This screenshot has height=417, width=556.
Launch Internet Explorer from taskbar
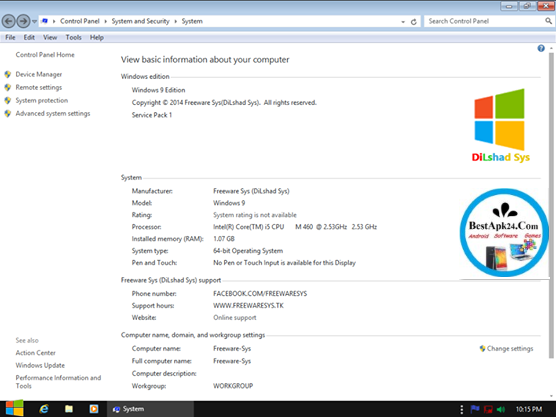pyautogui.click(x=44, y=409)
